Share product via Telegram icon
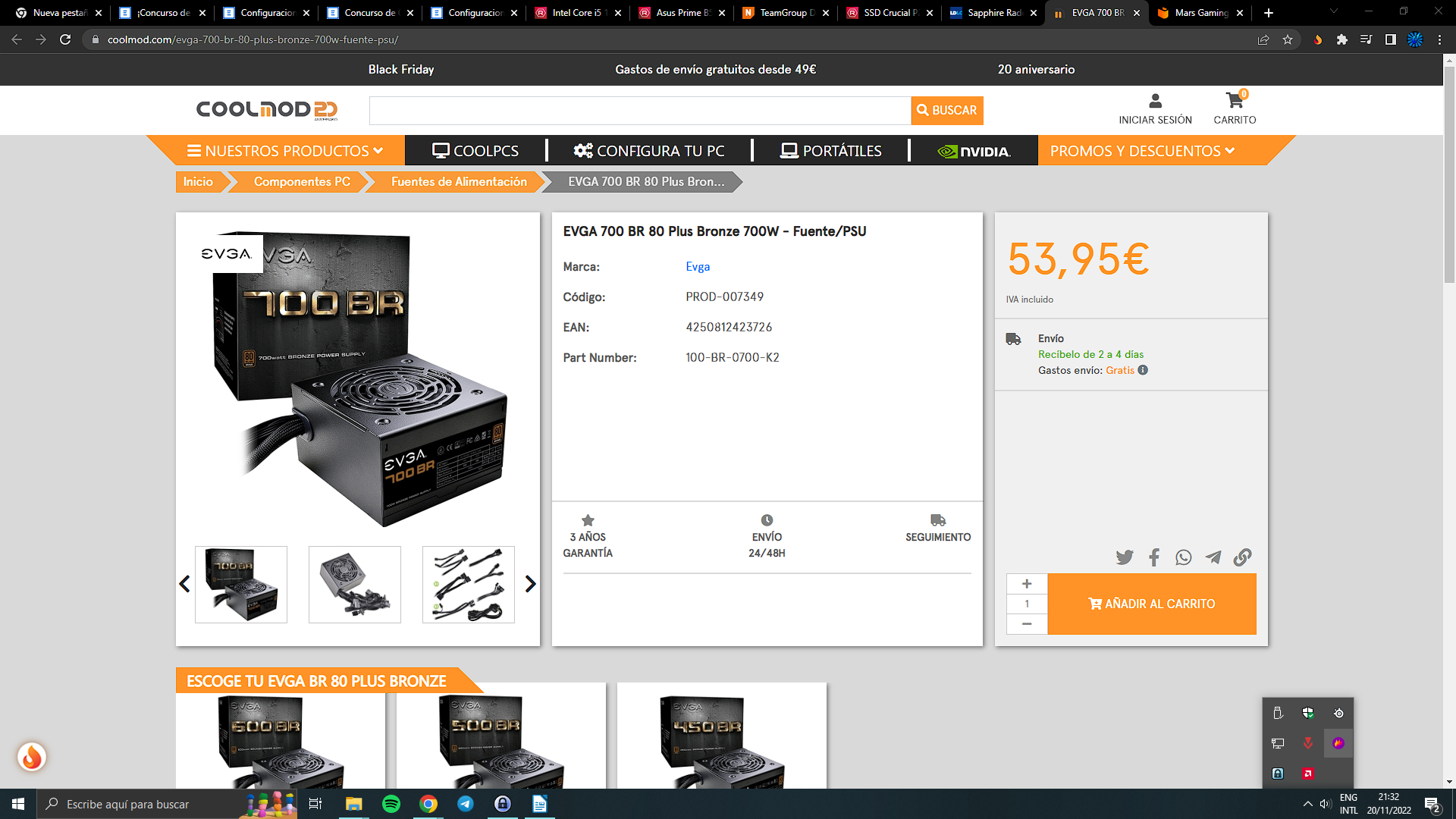Image resolution: width=1456 pixels, height=819 pixels. [1213, 557]
